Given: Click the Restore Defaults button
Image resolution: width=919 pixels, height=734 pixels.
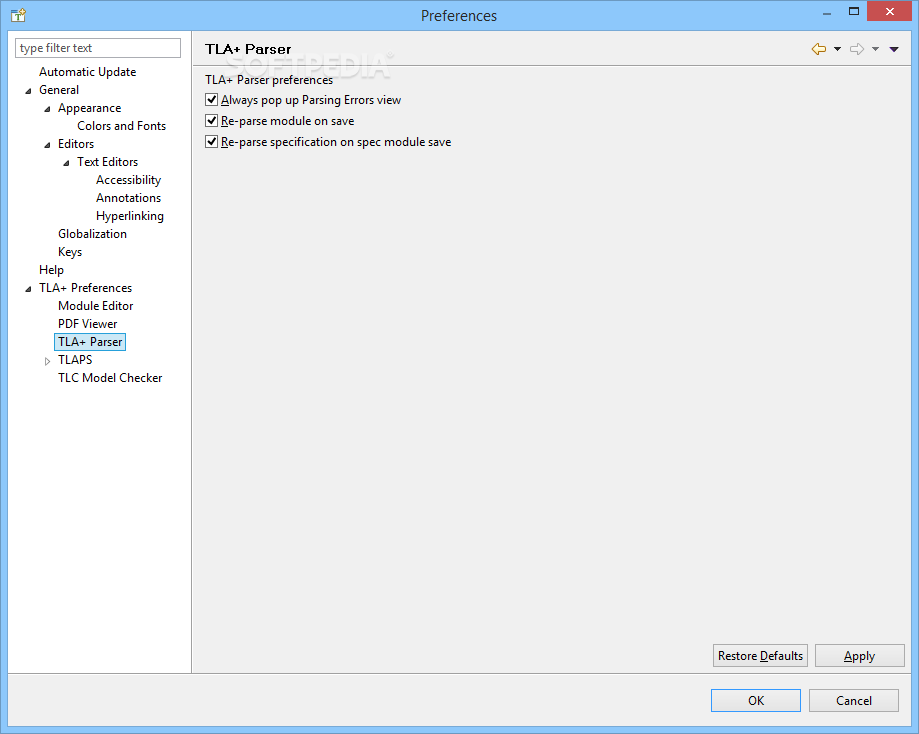Looking at the screenshot, I should click(760, 656).
